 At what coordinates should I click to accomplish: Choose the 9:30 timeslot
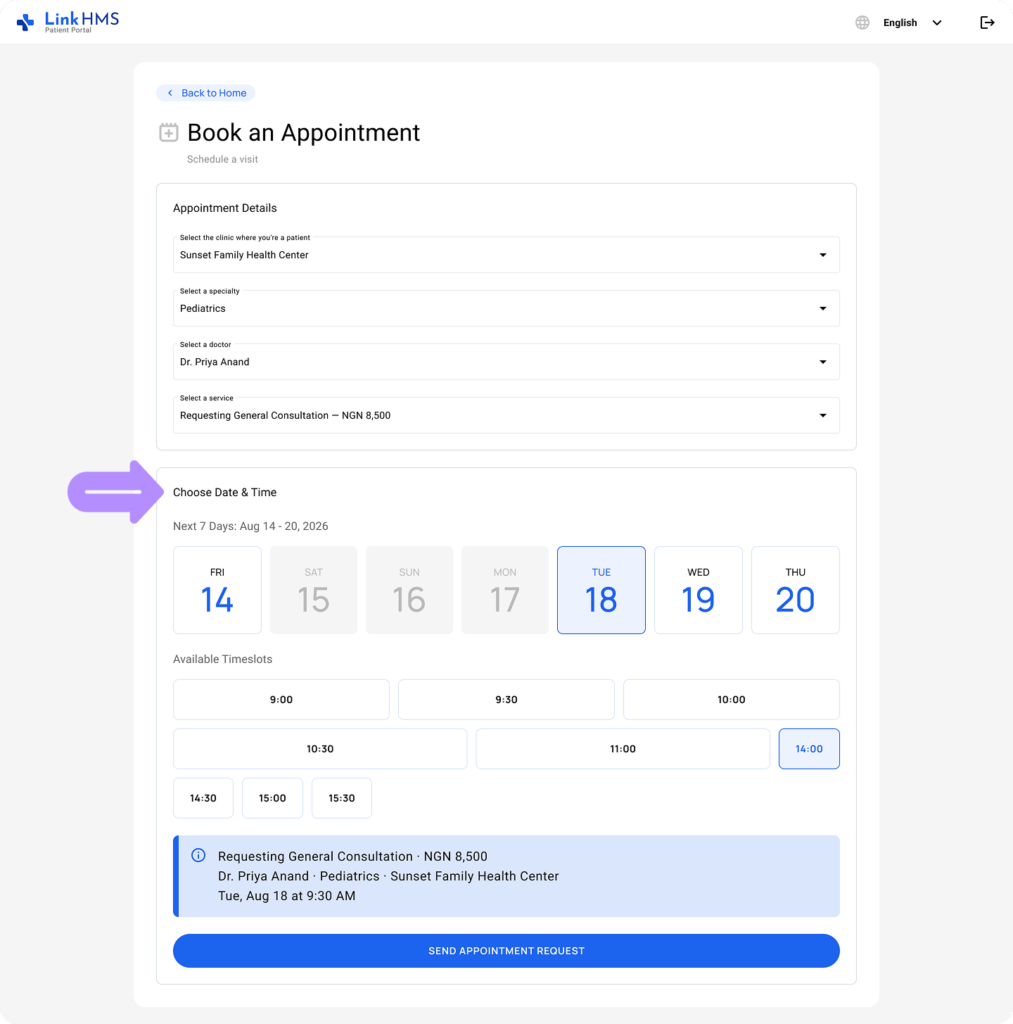506,699
